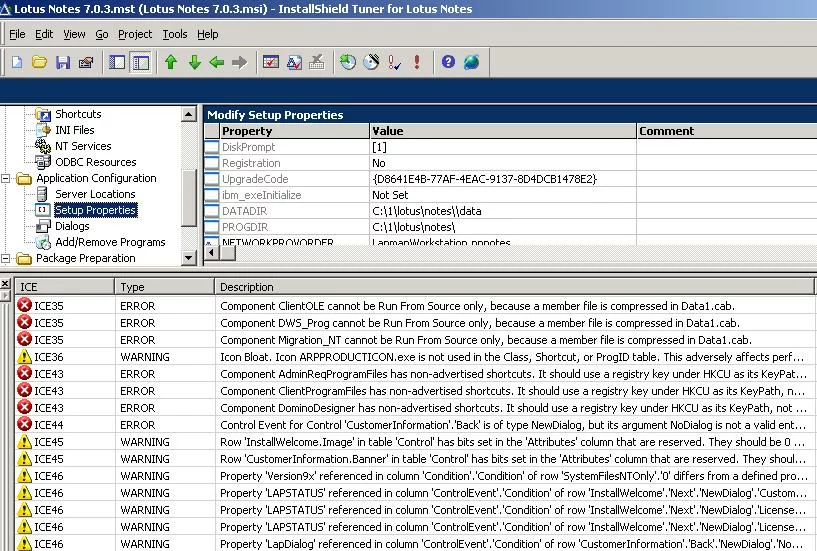Open the Project menu
Viewport: 817px width, 551px height.
(x=135, y=34)
